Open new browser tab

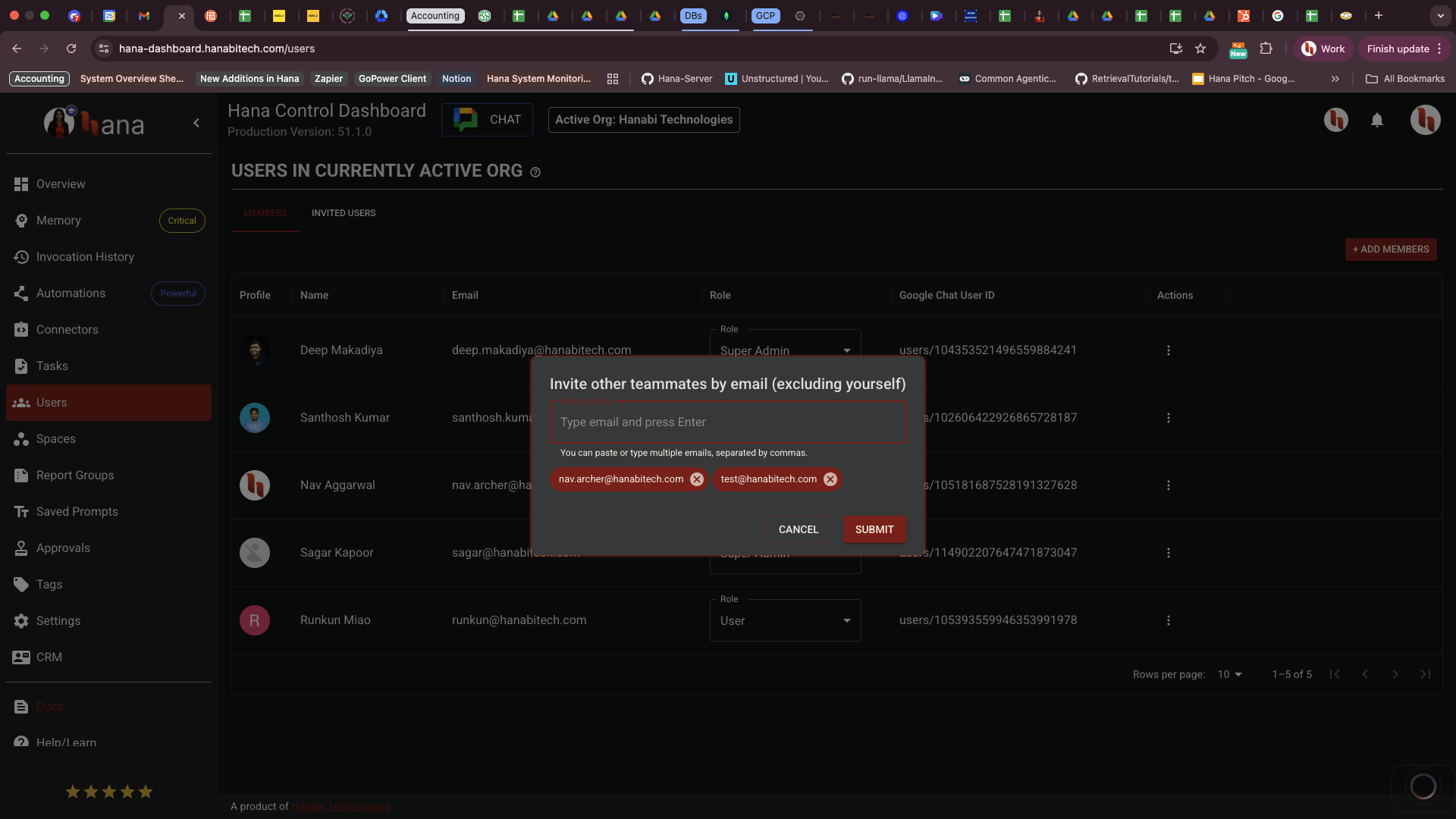coord(1379,15)
